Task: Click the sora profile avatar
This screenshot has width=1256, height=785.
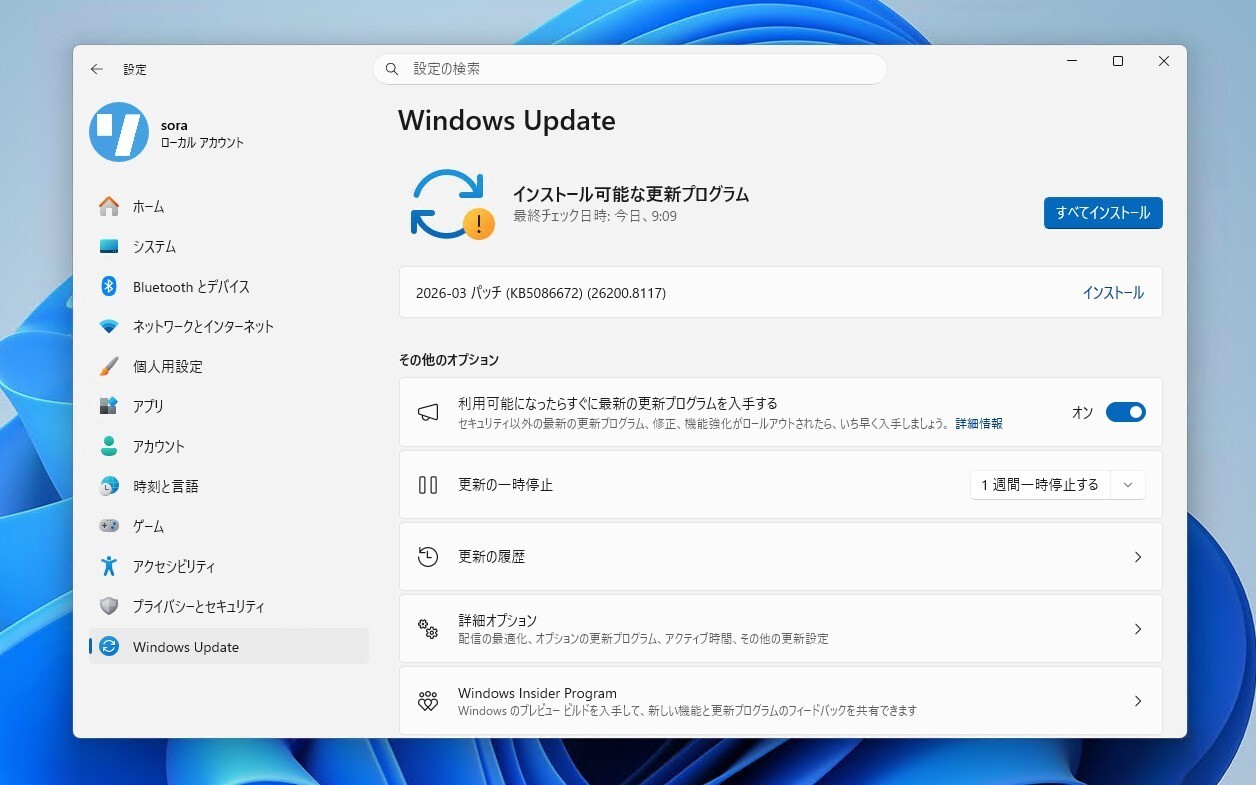Action: coord(119,132)
